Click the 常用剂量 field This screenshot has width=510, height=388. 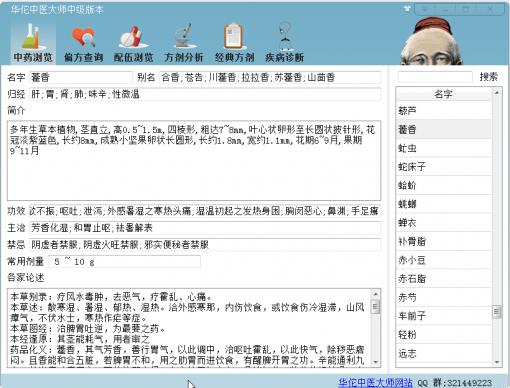click(124, 262)
